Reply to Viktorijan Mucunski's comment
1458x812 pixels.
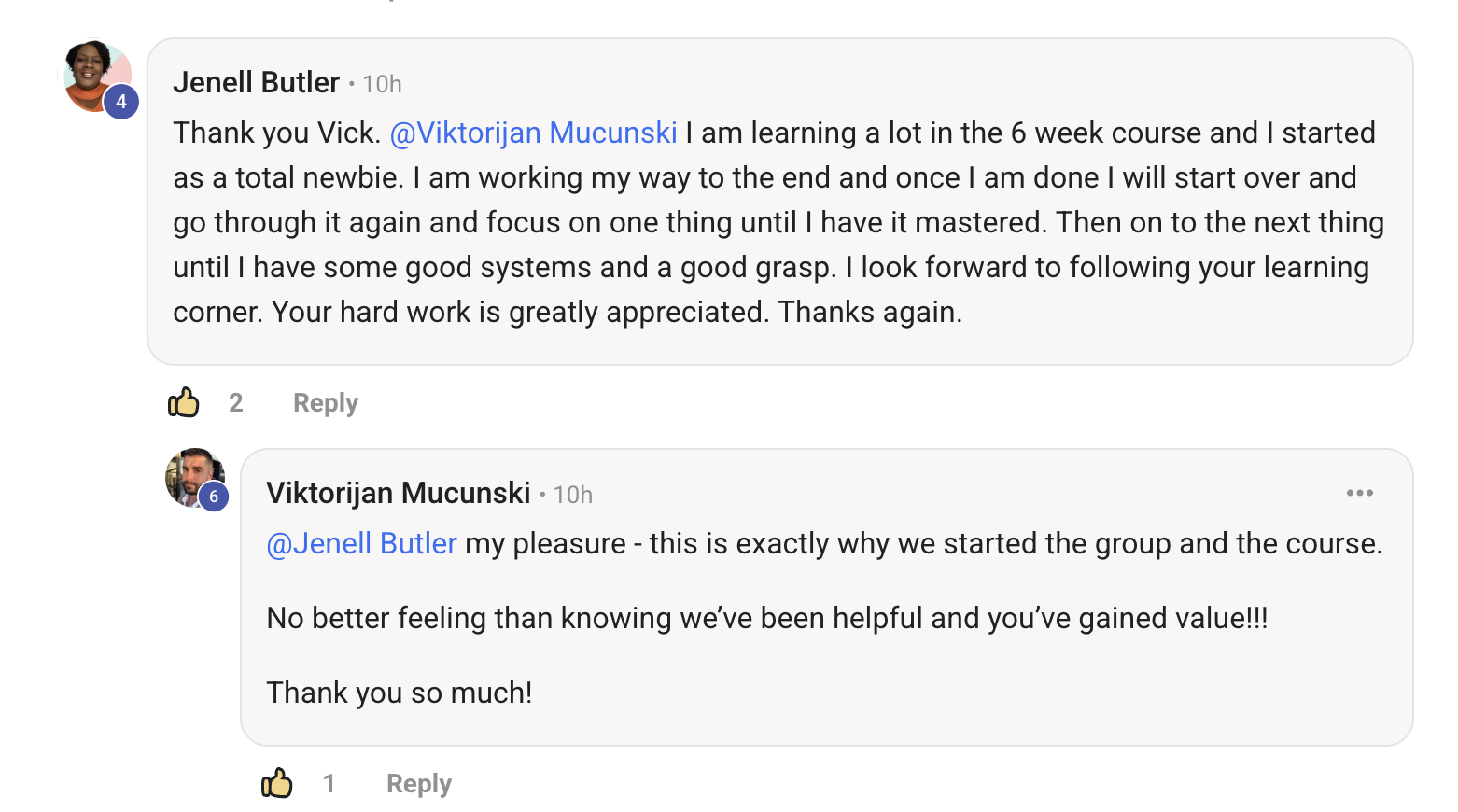419,784
